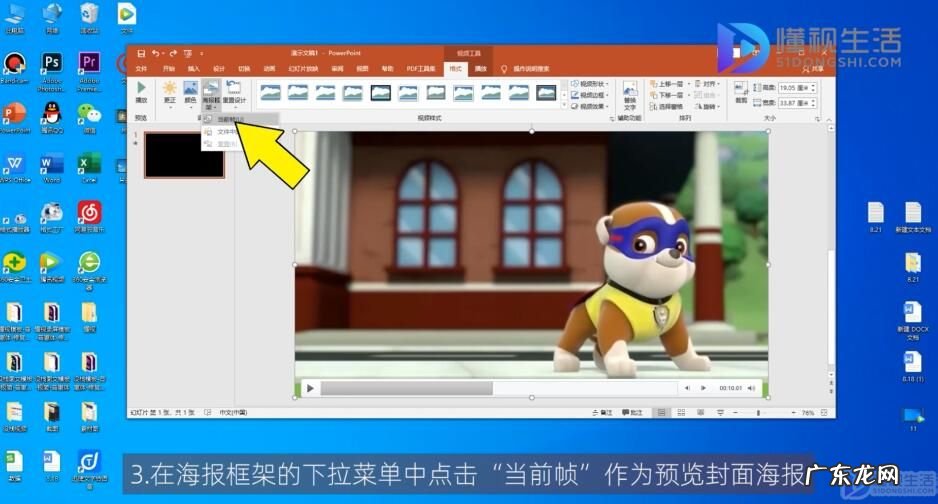
Task: Toggle Comments (批注) pane in status bar
Action: tap(632, 413)
